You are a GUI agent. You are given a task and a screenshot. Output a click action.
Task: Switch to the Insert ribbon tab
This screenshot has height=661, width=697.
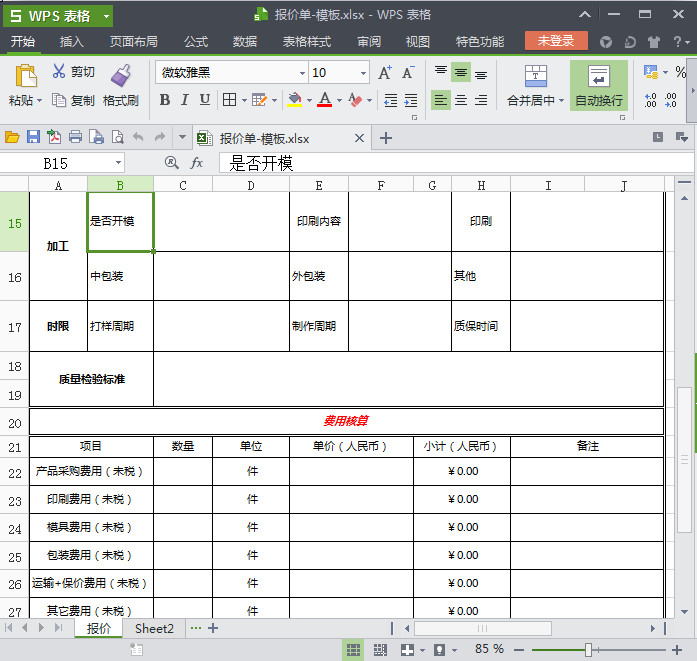[x=72, y=41]
